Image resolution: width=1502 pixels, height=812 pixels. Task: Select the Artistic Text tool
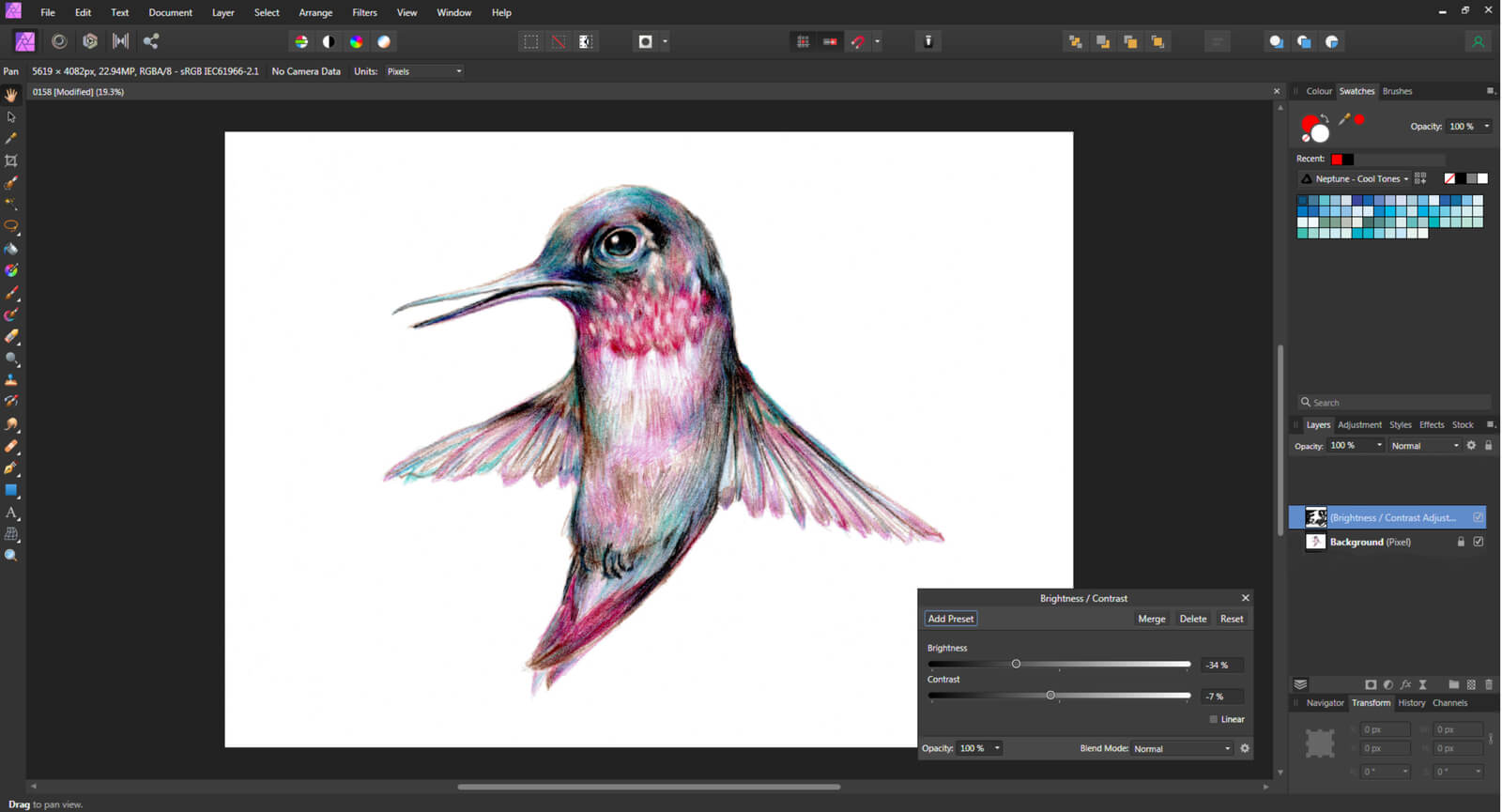pyautogui.click(x=11, y=513)
